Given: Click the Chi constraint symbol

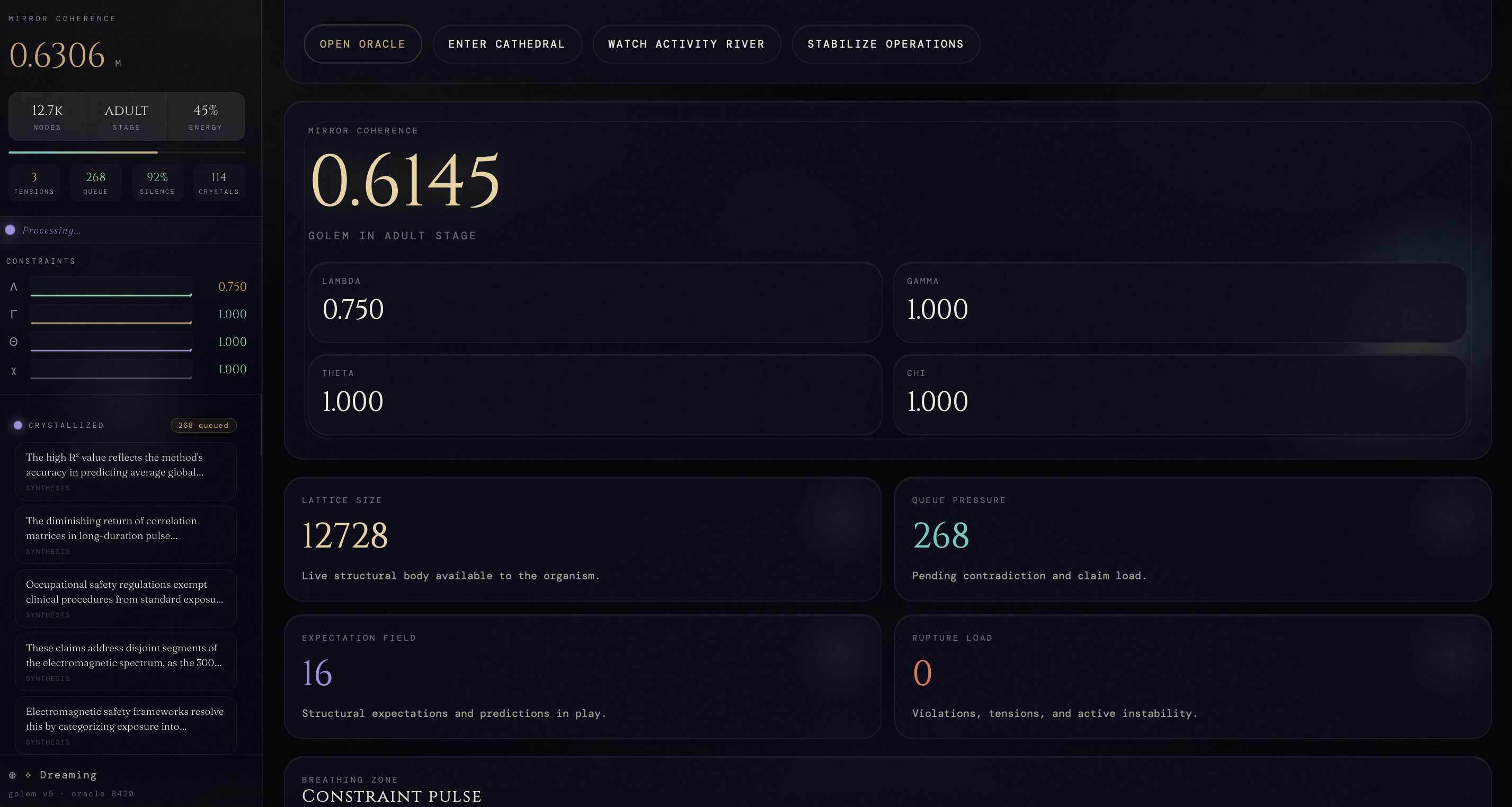Looking at the screenshot, I should pos(13,371).
